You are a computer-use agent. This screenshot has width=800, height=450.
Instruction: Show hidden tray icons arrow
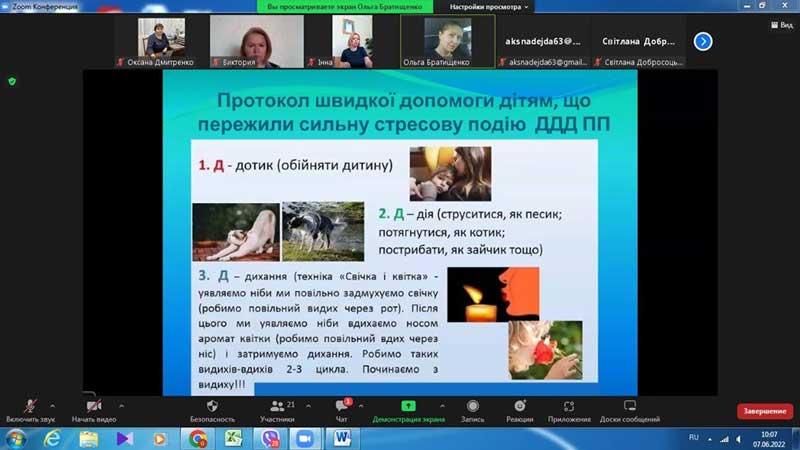point(710,439)
